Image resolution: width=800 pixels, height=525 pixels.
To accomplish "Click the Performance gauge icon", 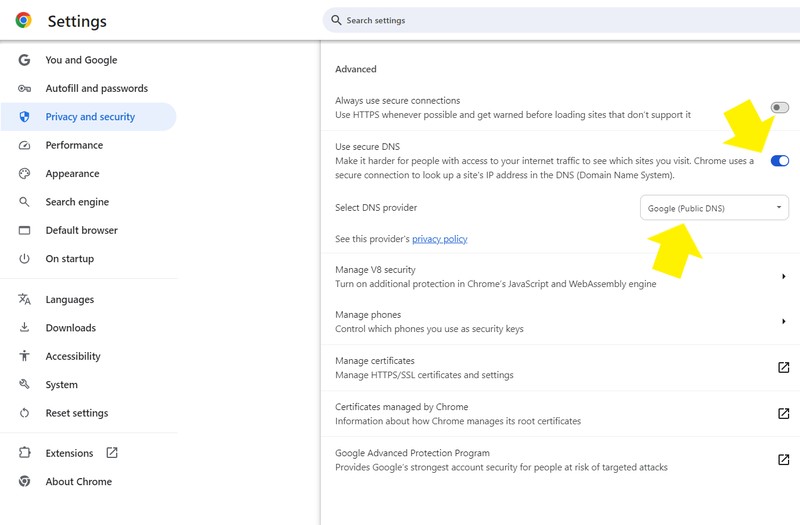I will coord(25,145).
